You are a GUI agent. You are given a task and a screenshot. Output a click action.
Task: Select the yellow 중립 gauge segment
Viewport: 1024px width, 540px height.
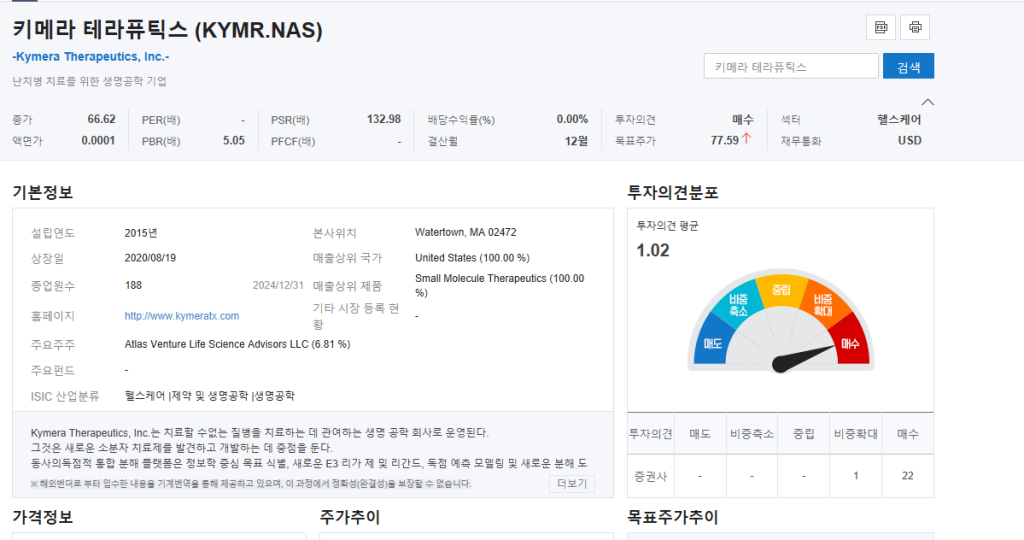coord(780,289)
